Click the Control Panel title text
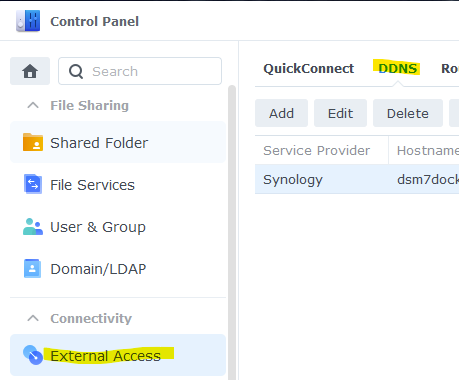The width and height of the screenshot is (459, 380). click(x=94, y=21)
